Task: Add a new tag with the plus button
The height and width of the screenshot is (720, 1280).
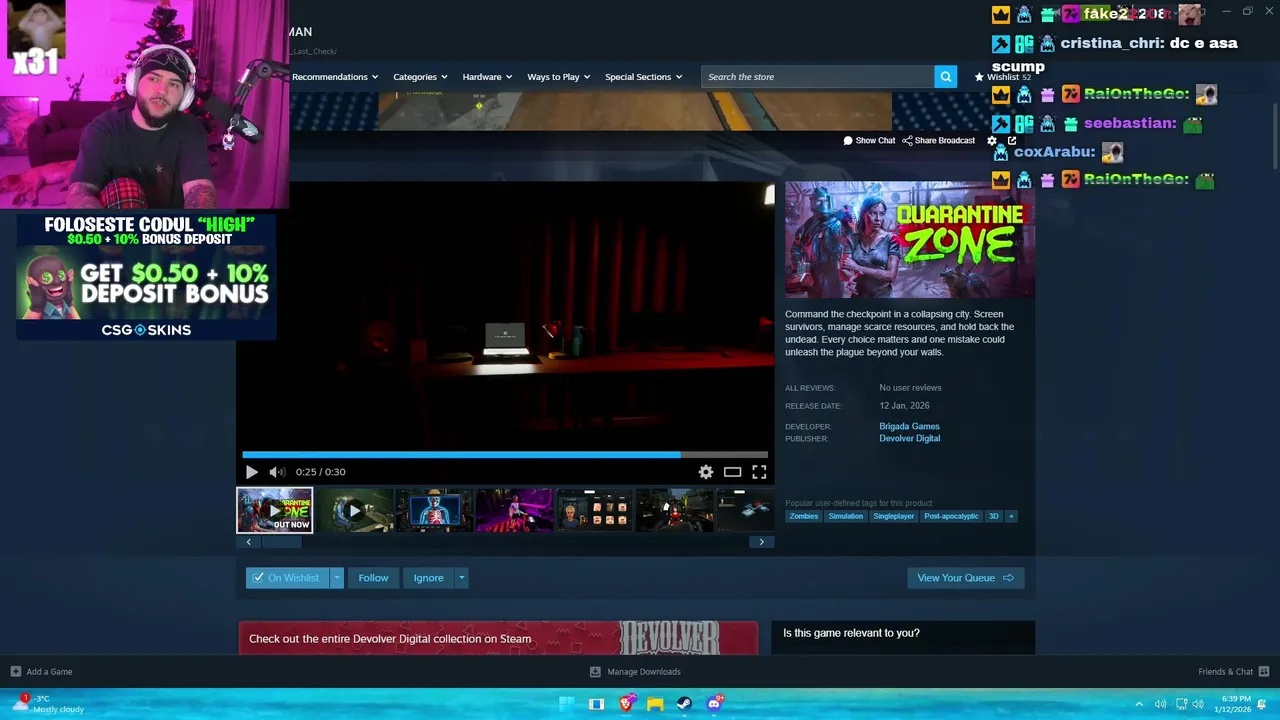Action: (x=1011, y=516)
